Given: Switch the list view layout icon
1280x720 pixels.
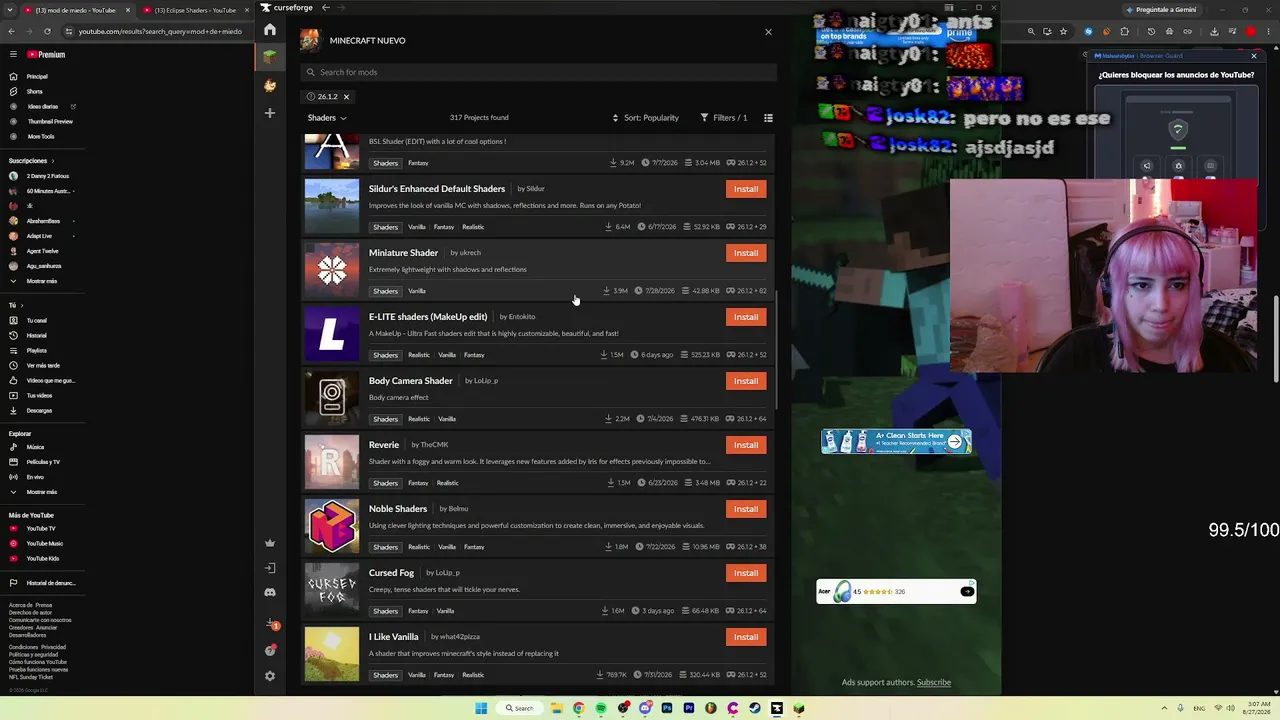Looking at the screenshot, I should (x=768, y=118).
